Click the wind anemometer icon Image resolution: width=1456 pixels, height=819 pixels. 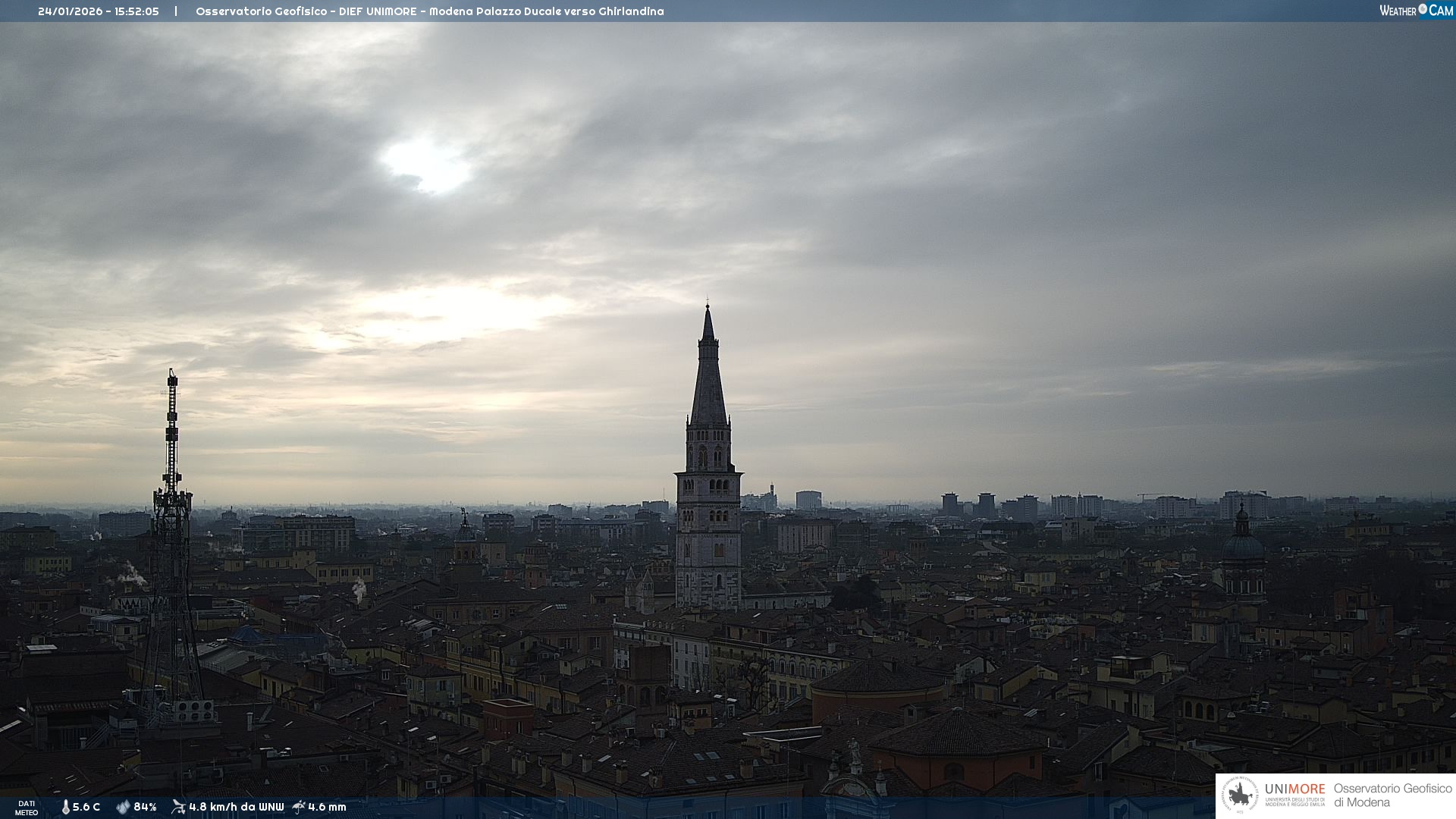[x=178, y=807]
